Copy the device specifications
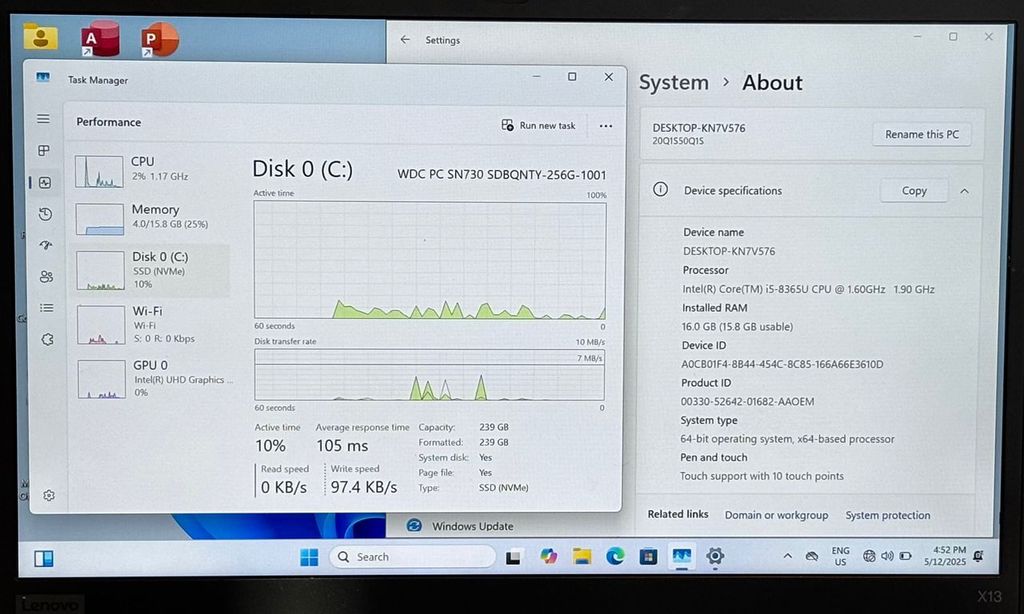This screenshot has height=614, width=1024. tap(913, 191)
